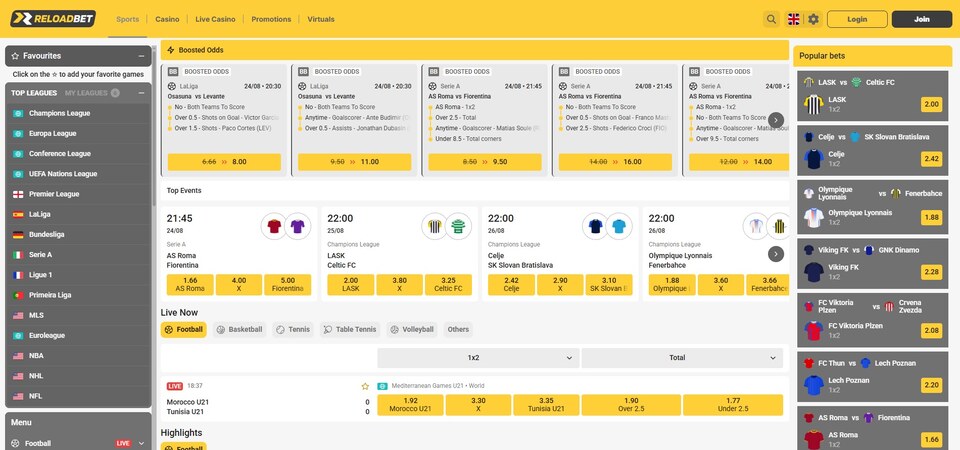
Task: Click Mediterranean Games U21 league icon
Action: [383, 386]
